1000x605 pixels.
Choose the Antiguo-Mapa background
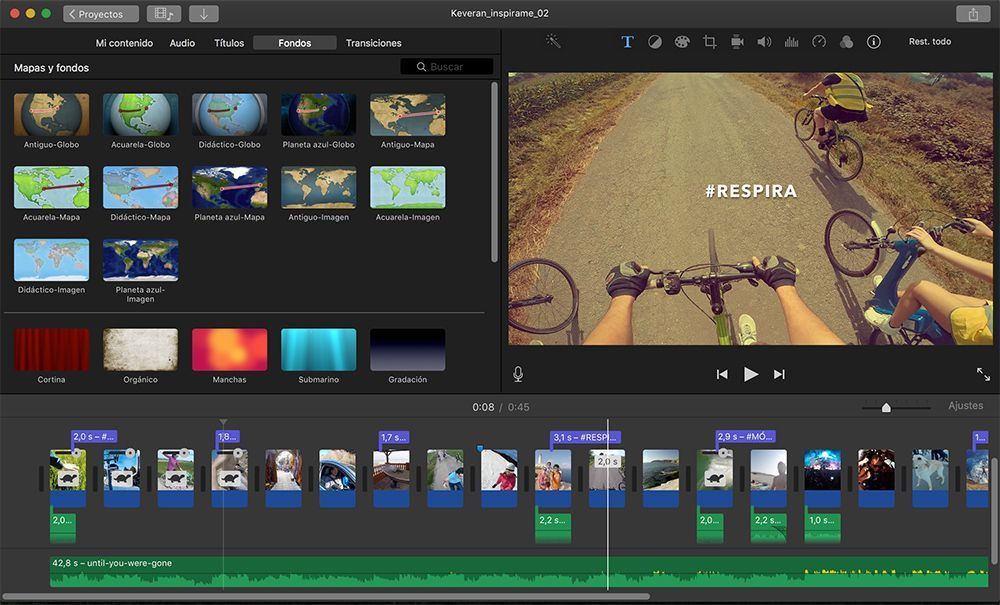pos(408,115)
